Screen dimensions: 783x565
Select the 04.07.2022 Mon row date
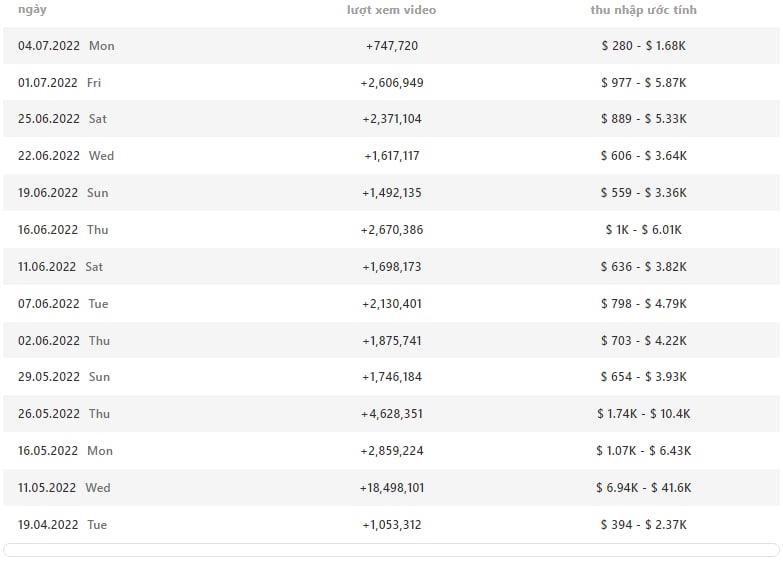pos(66,45)
